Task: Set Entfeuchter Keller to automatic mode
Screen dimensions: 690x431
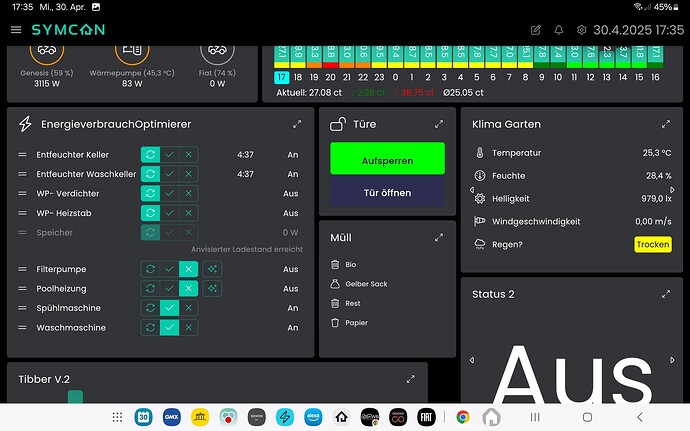Action: click(150, 155)
